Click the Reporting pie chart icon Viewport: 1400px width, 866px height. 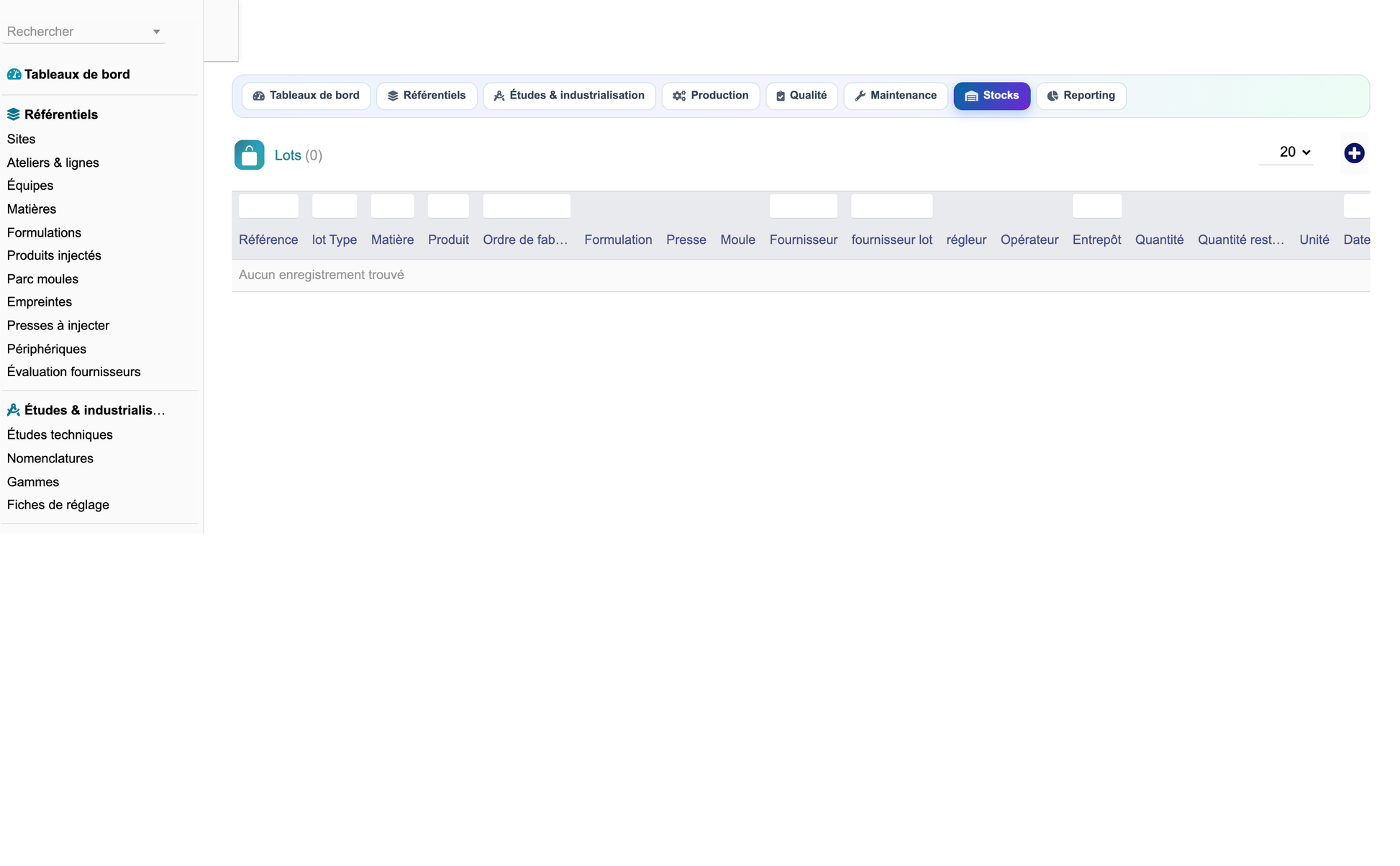pyautogui.click(x=1053, y=96)
